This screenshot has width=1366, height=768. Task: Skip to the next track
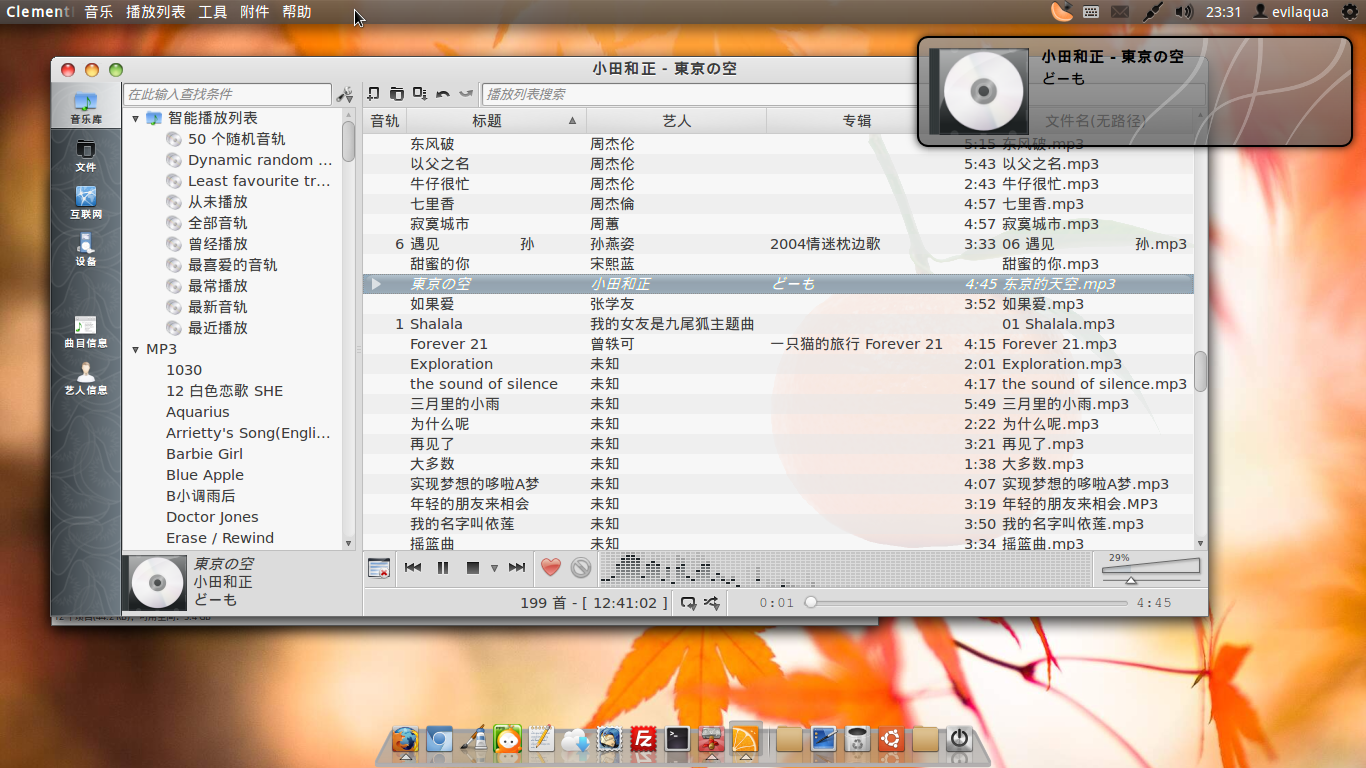tap(517, 568)
